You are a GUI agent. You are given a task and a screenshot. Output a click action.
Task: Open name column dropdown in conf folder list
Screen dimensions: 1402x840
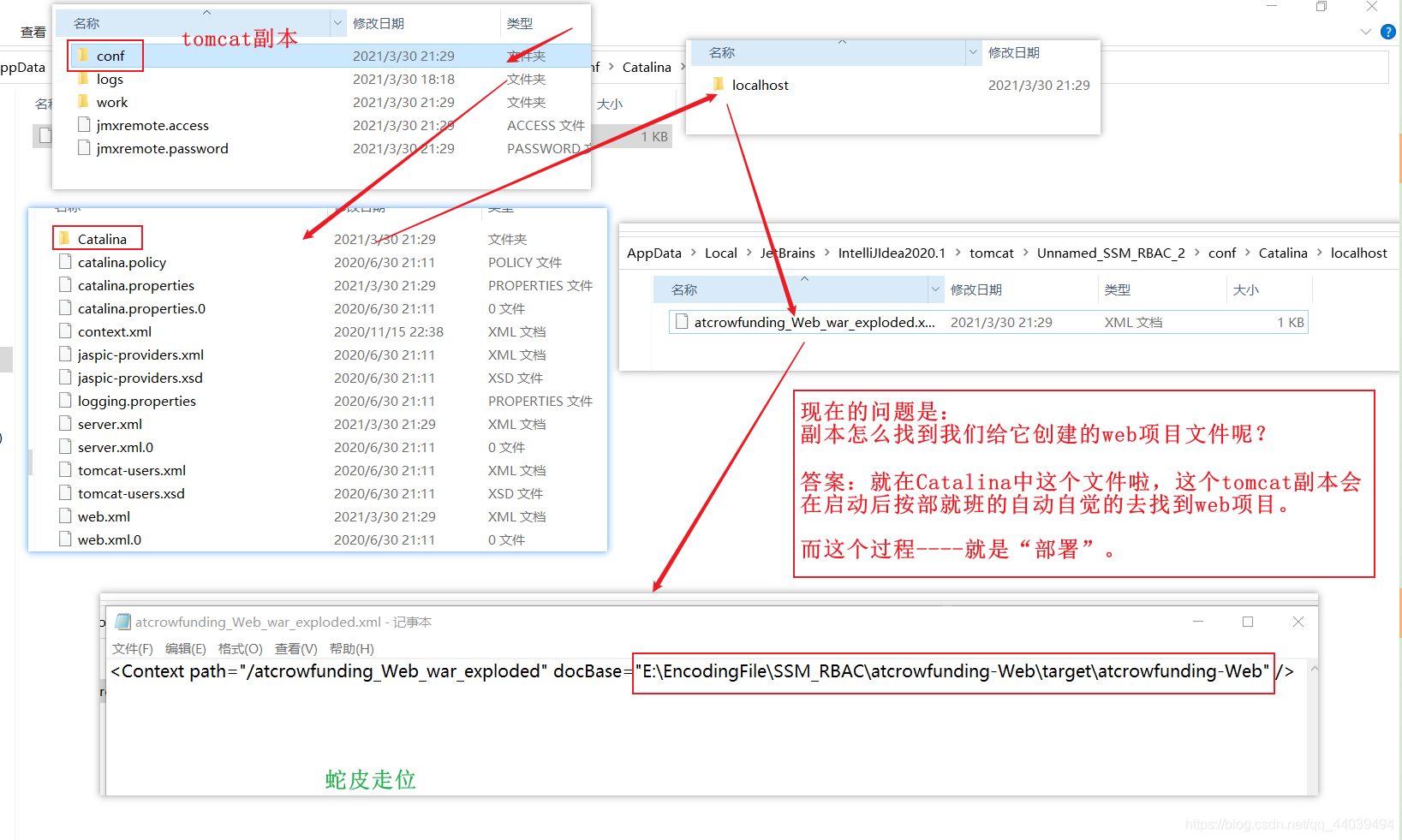(337, 23)
